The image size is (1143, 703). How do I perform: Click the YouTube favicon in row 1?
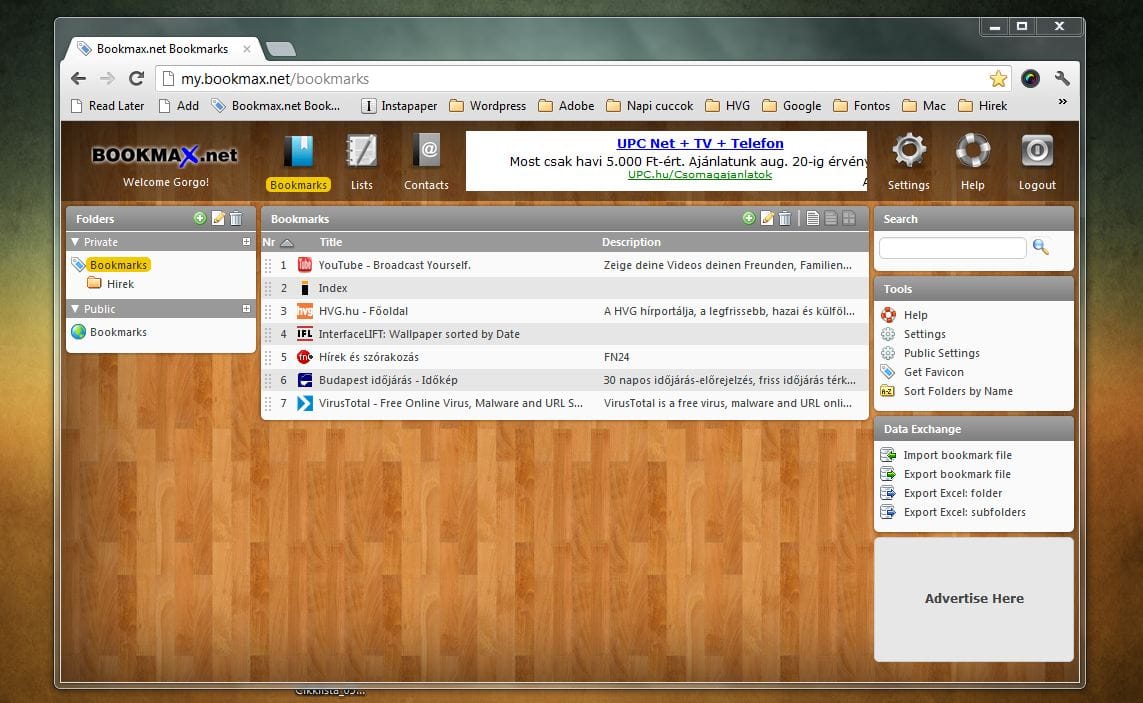pos(305,265)
